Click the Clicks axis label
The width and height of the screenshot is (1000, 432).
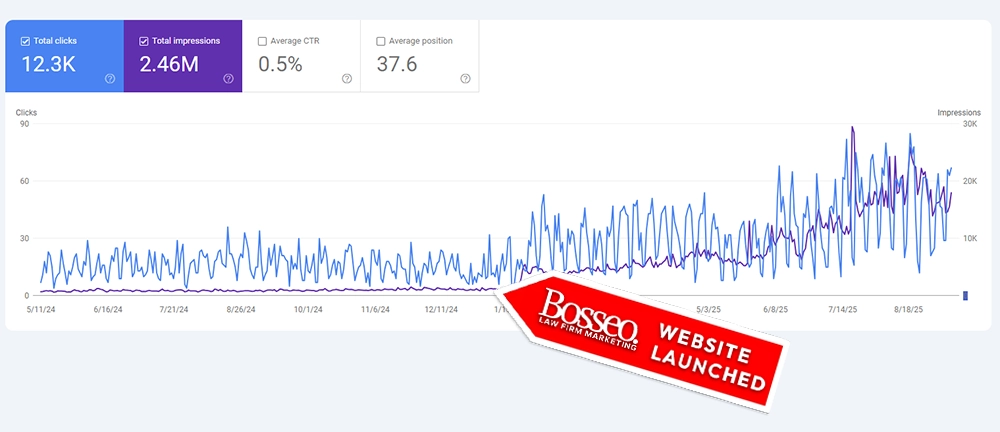(x=26, y=113)
